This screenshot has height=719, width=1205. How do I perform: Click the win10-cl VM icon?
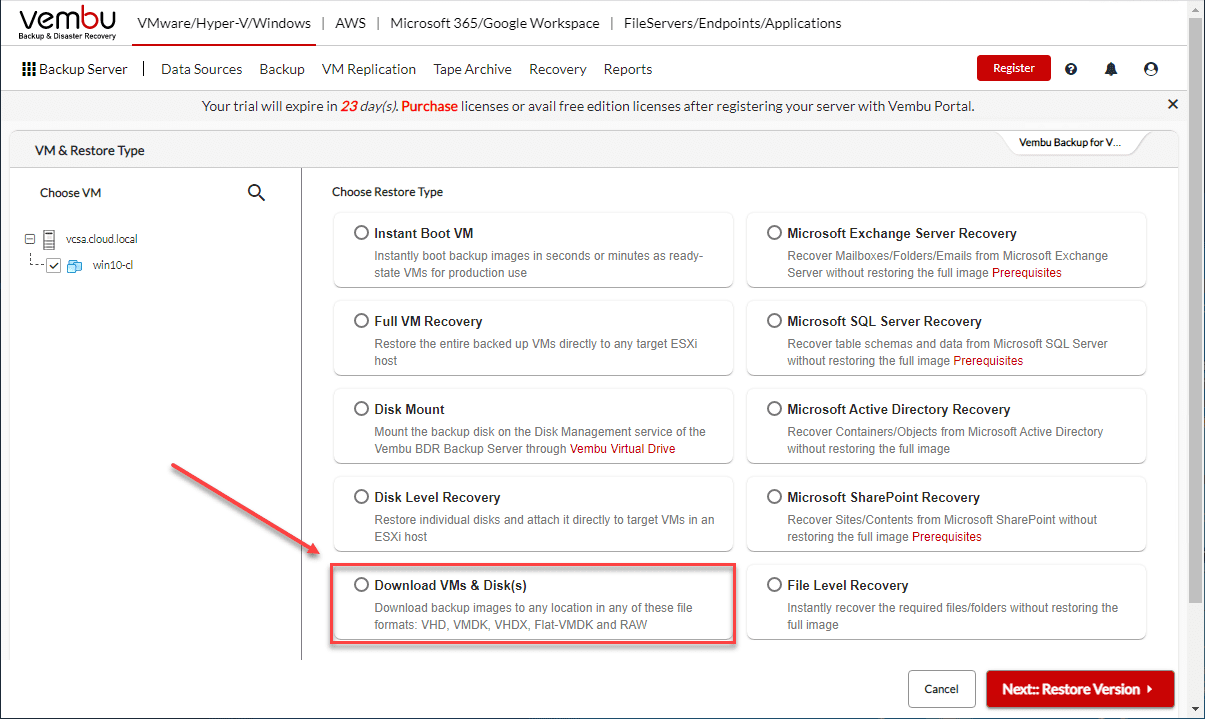74,267
